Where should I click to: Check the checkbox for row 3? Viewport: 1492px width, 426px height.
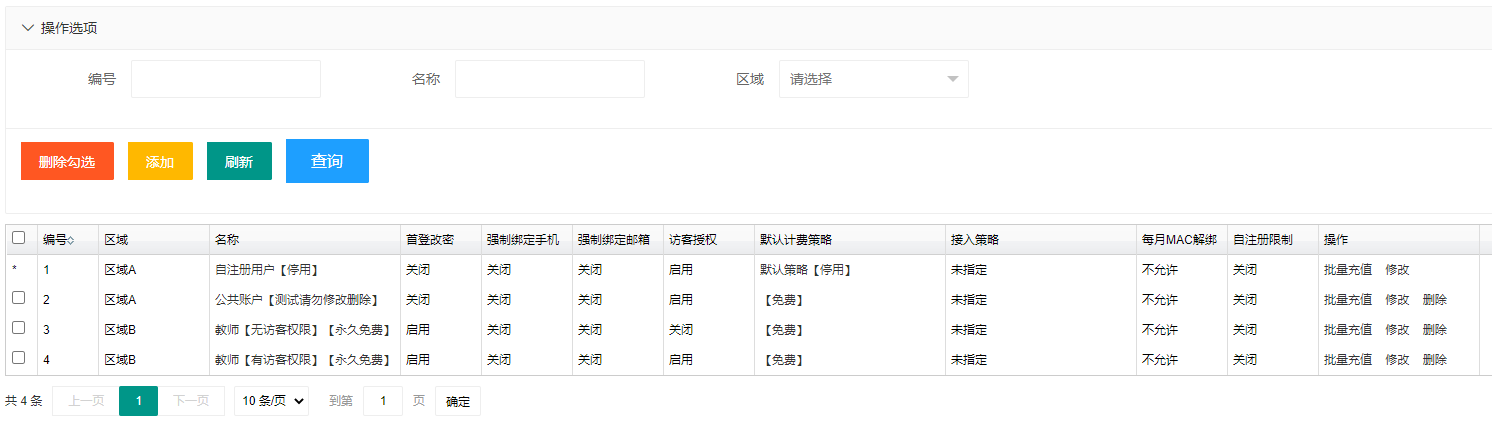pyautogui.click(x=18, y=328)
